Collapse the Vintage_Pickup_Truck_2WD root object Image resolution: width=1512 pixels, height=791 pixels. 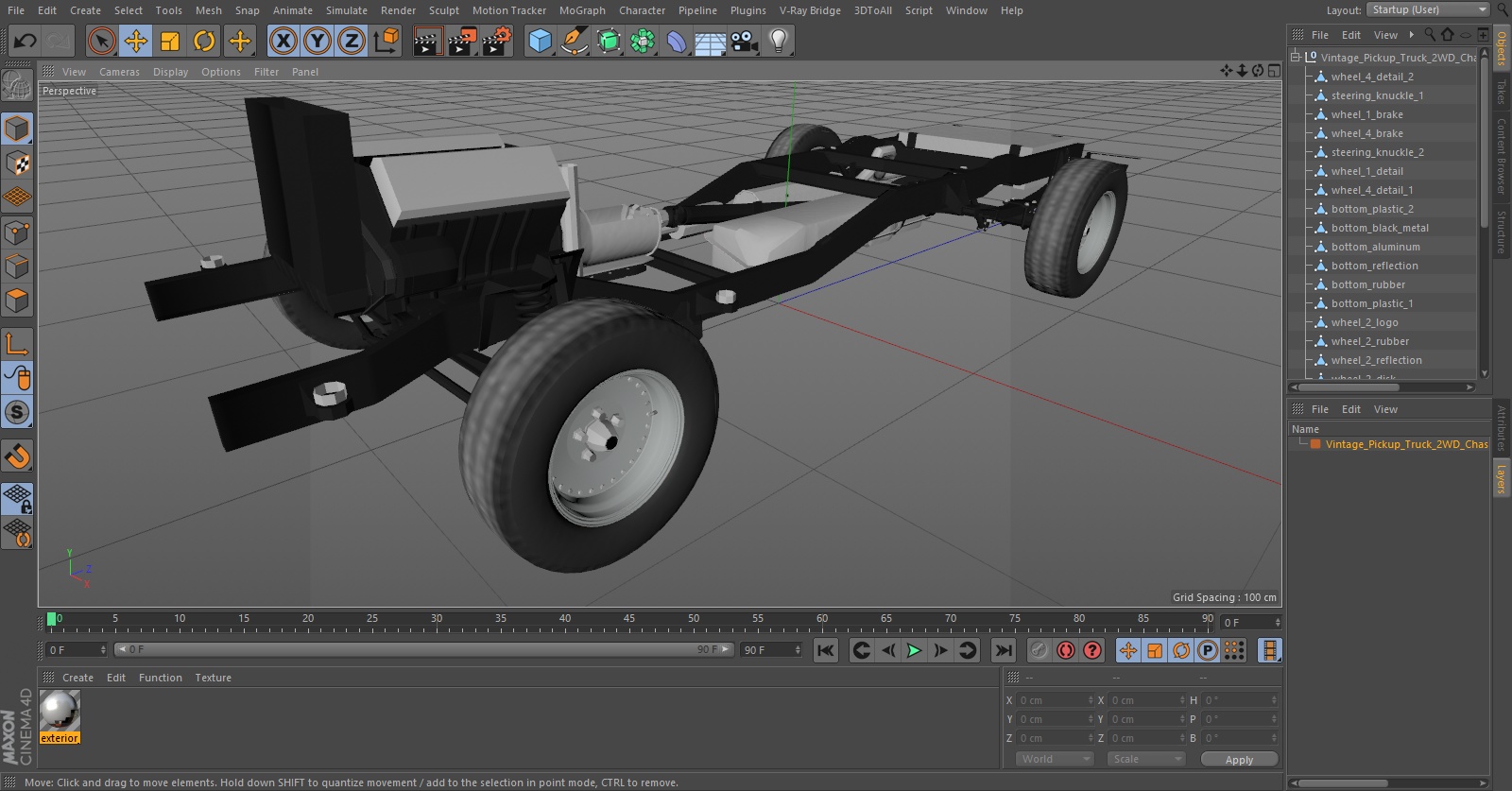click(1296, 57)
